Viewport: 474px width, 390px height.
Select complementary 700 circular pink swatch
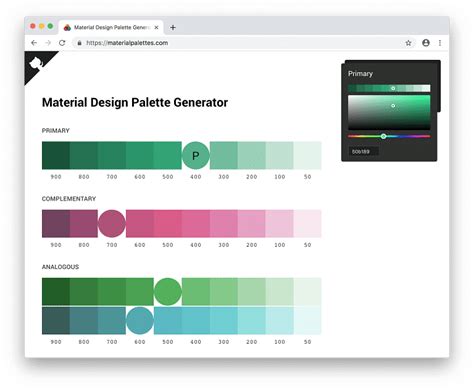112,223
